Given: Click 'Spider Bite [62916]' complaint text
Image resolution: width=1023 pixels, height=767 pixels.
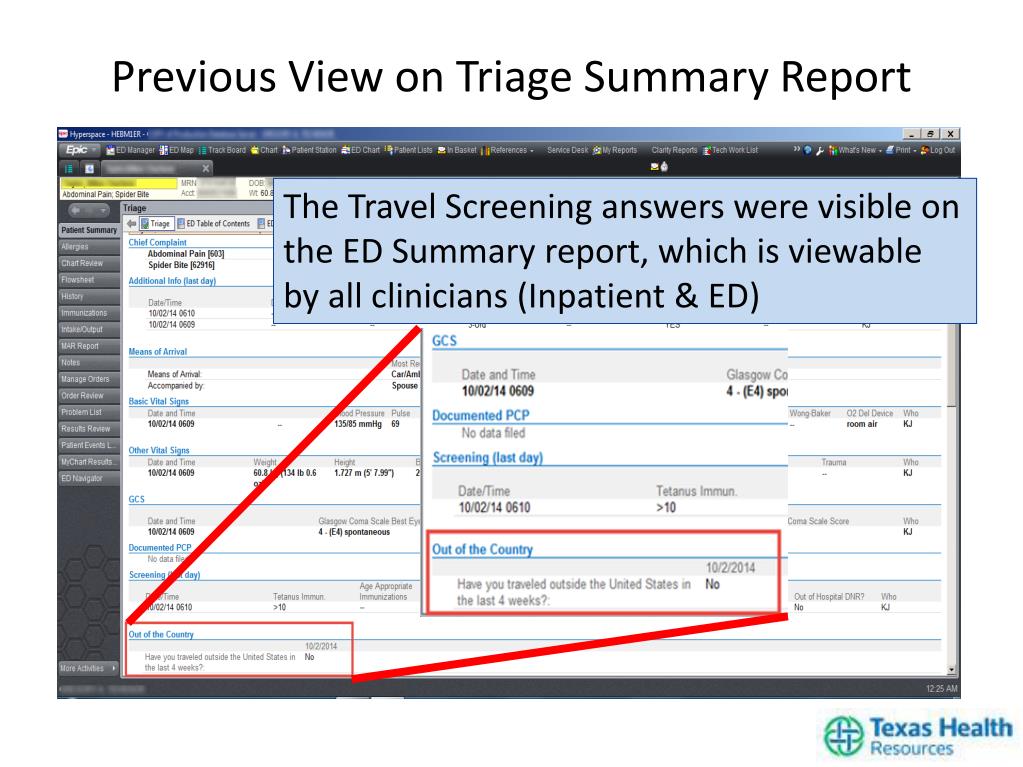Looking at the screenshot, I should (181, 265).
